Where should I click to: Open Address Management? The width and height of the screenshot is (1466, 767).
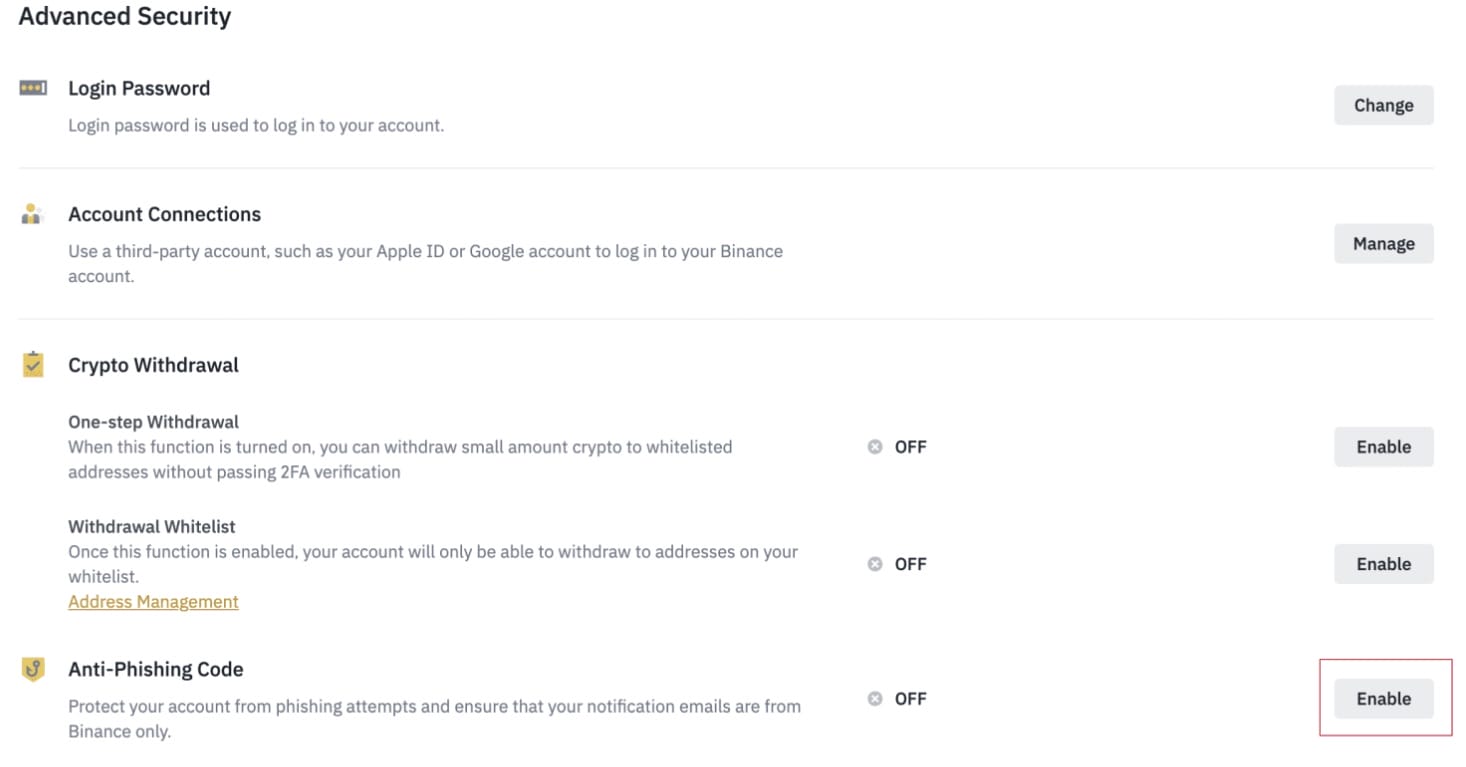click(x=153, y=601)
